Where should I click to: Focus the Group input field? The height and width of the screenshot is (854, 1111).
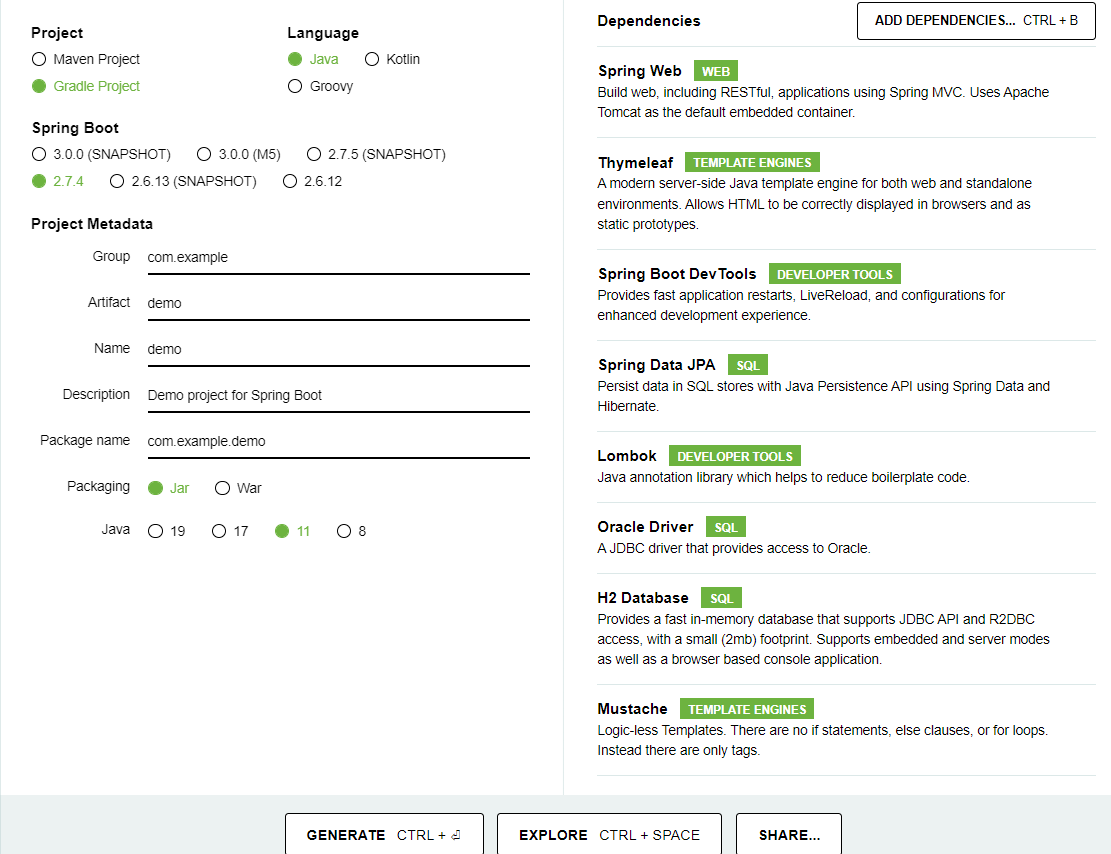click(x=339, y=258)
